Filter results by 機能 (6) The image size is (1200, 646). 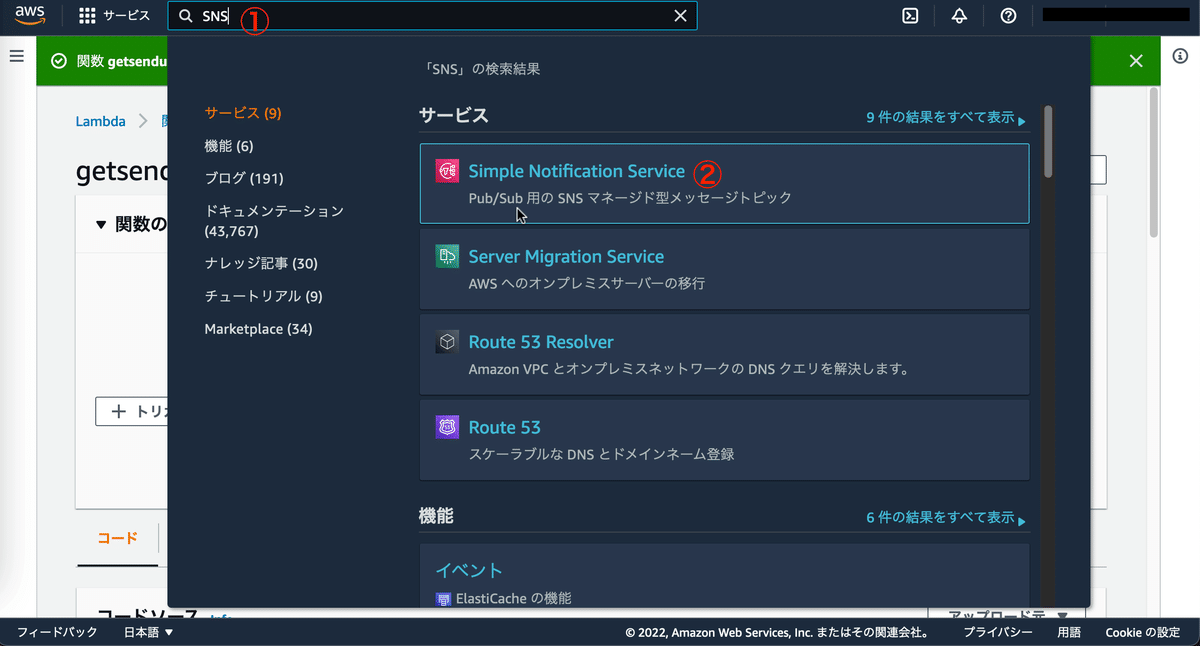(229, 146)
